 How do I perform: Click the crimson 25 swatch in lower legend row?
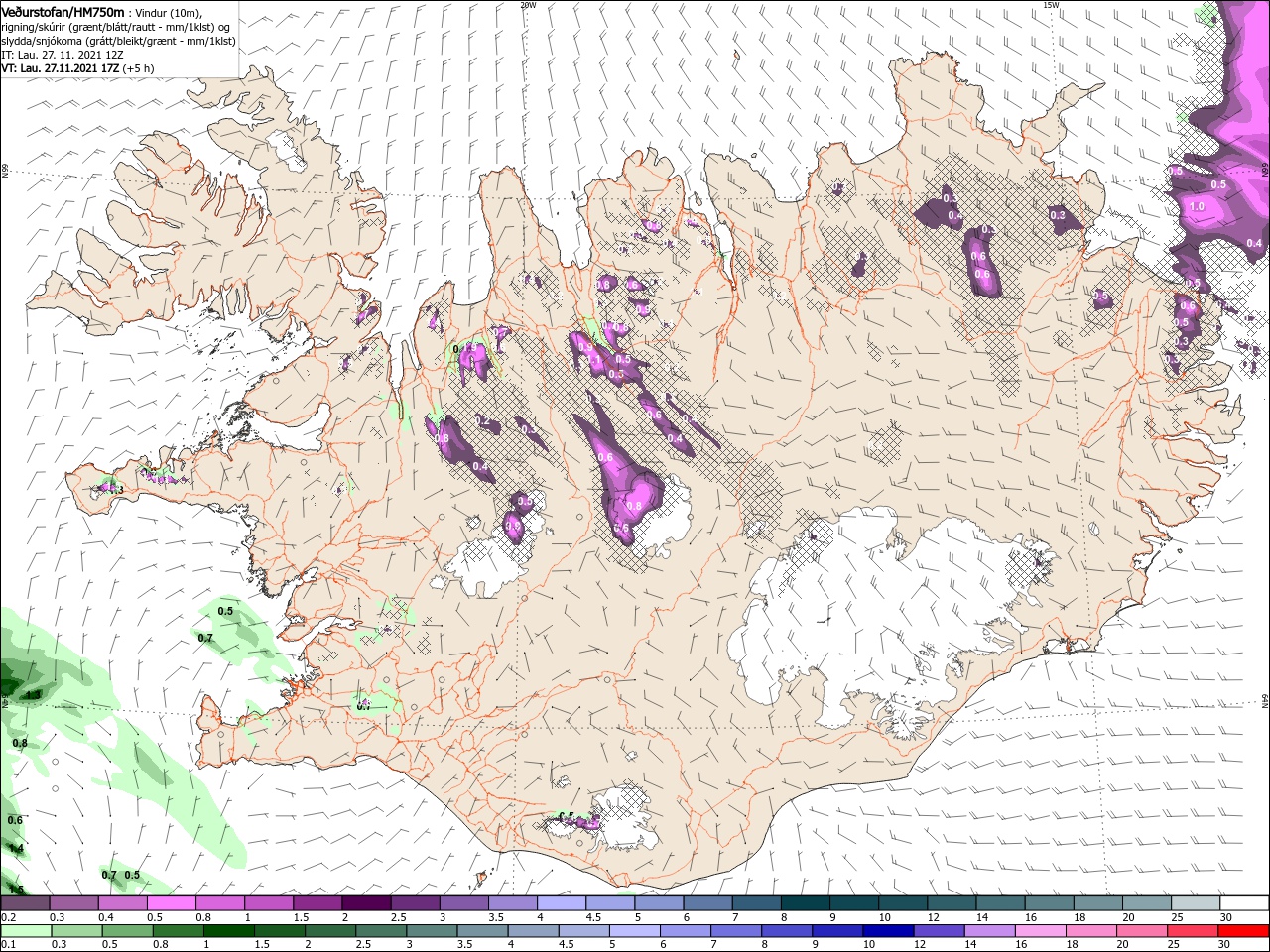(x=1193, y=931)
